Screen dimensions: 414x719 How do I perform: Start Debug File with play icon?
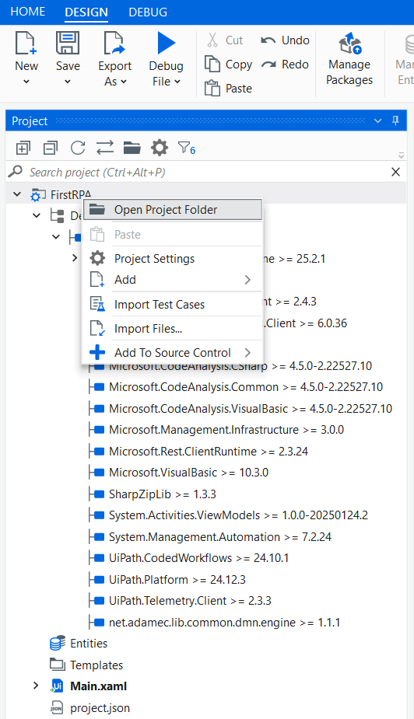(166, 43)
